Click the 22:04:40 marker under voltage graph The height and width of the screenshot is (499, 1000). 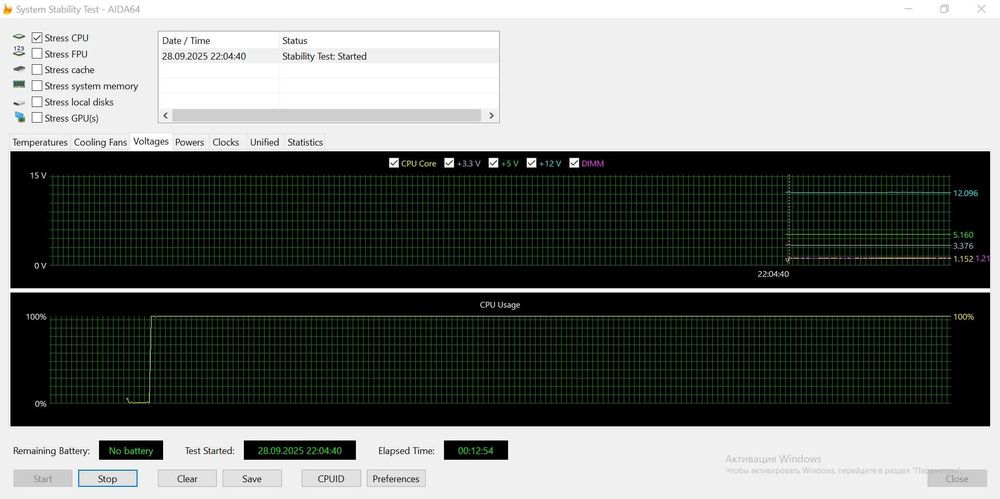point(773,274)
